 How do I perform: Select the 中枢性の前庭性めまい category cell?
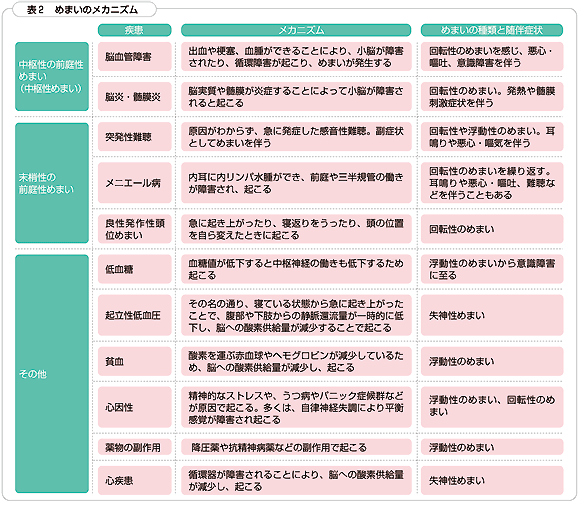tap(52, 76)
